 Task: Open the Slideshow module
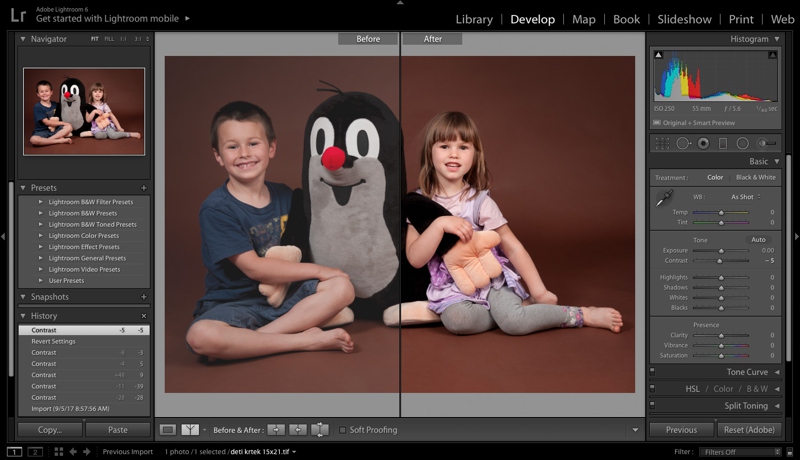(684, 19)
